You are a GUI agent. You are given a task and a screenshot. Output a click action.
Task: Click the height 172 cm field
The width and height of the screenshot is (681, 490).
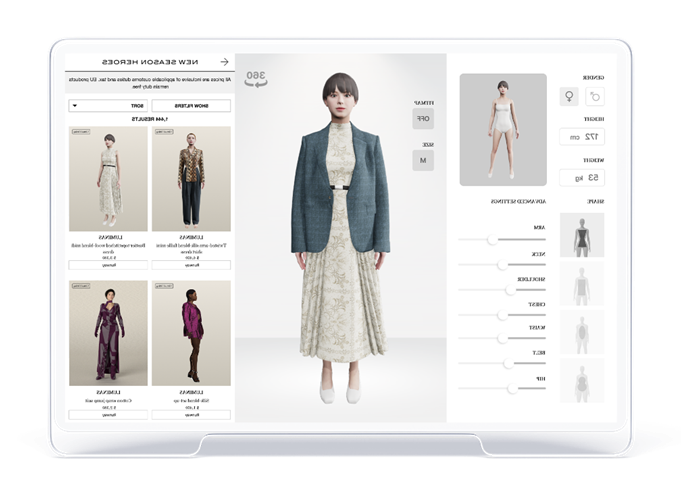click(x=583, y=136)
